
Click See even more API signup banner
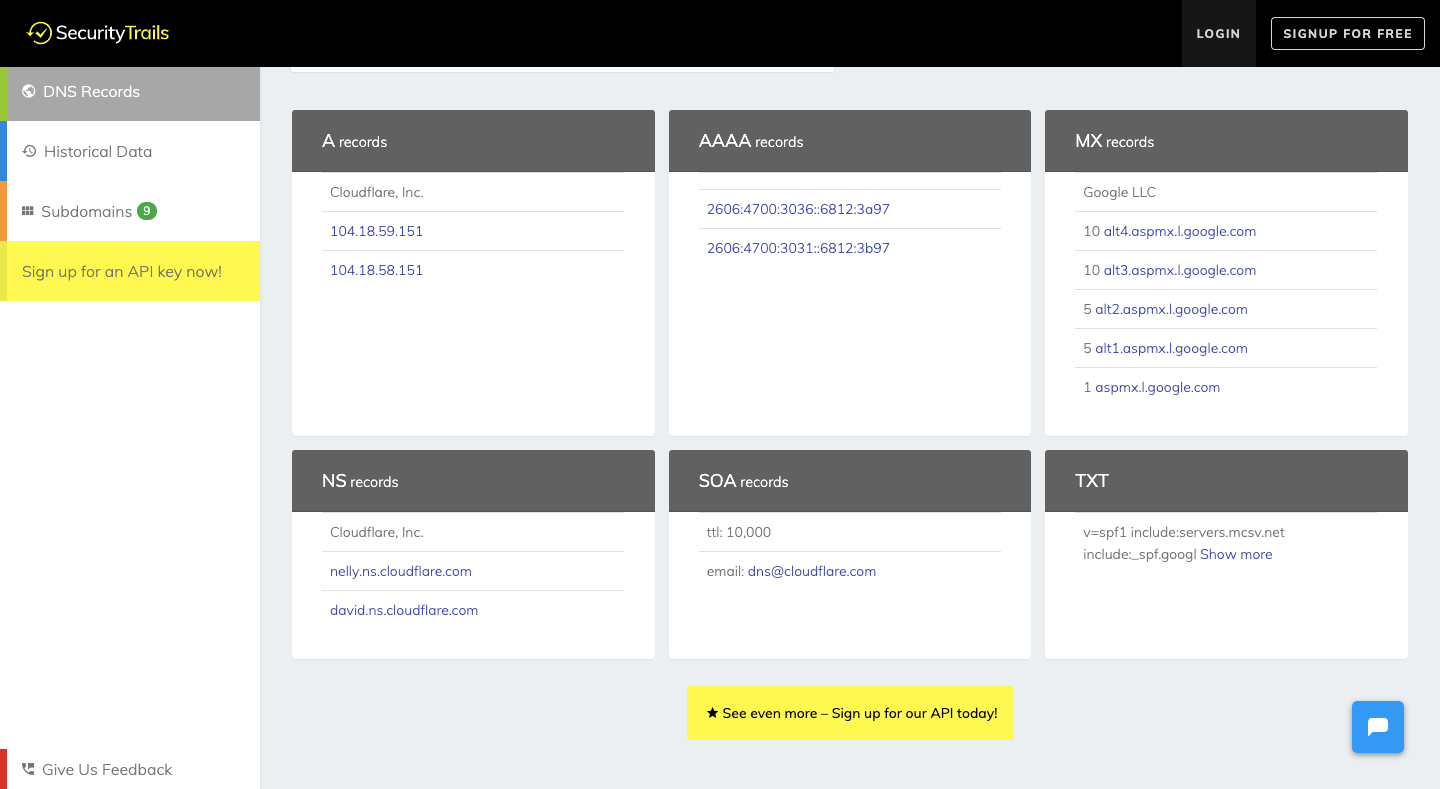(850, 713)
